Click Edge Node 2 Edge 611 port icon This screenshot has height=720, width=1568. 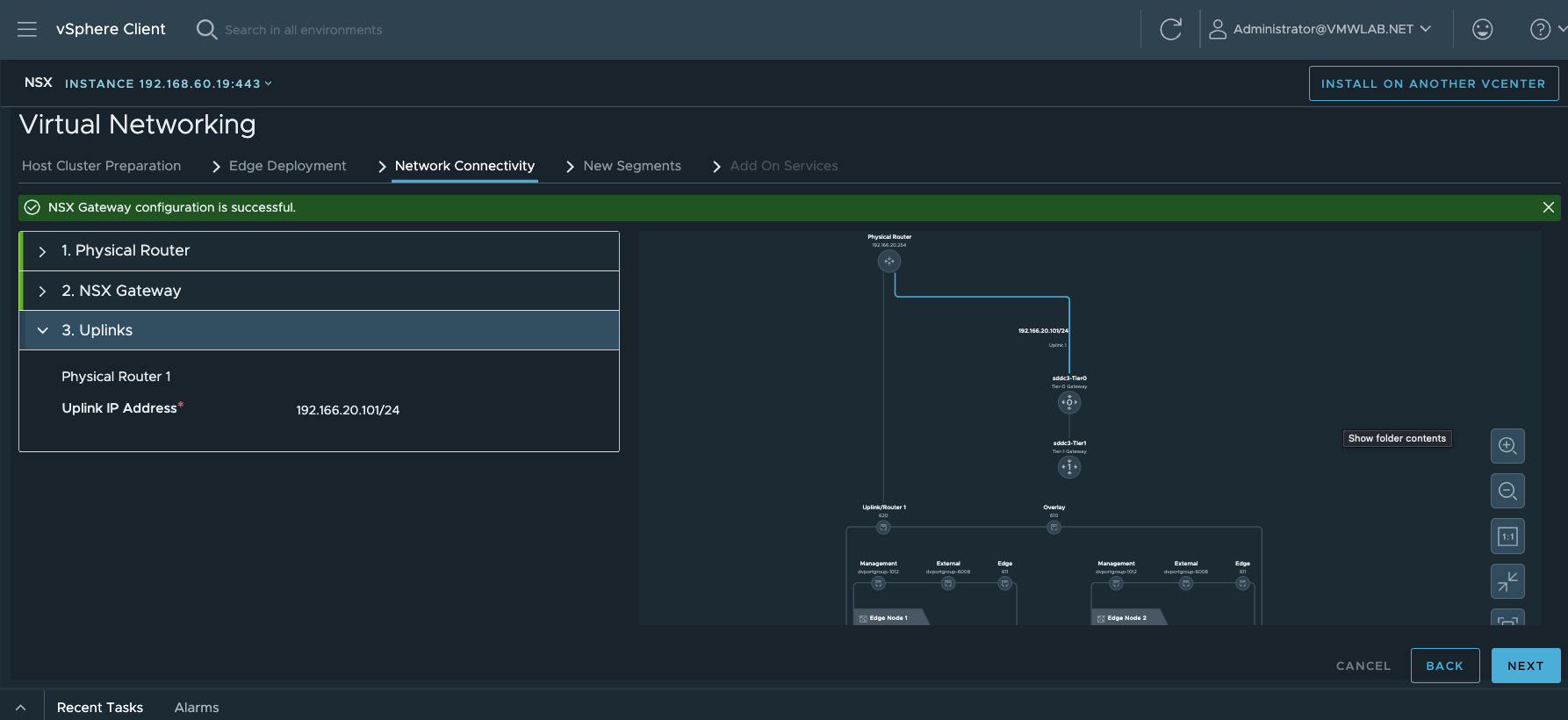pyautogui.click(x=1242, y=584)
